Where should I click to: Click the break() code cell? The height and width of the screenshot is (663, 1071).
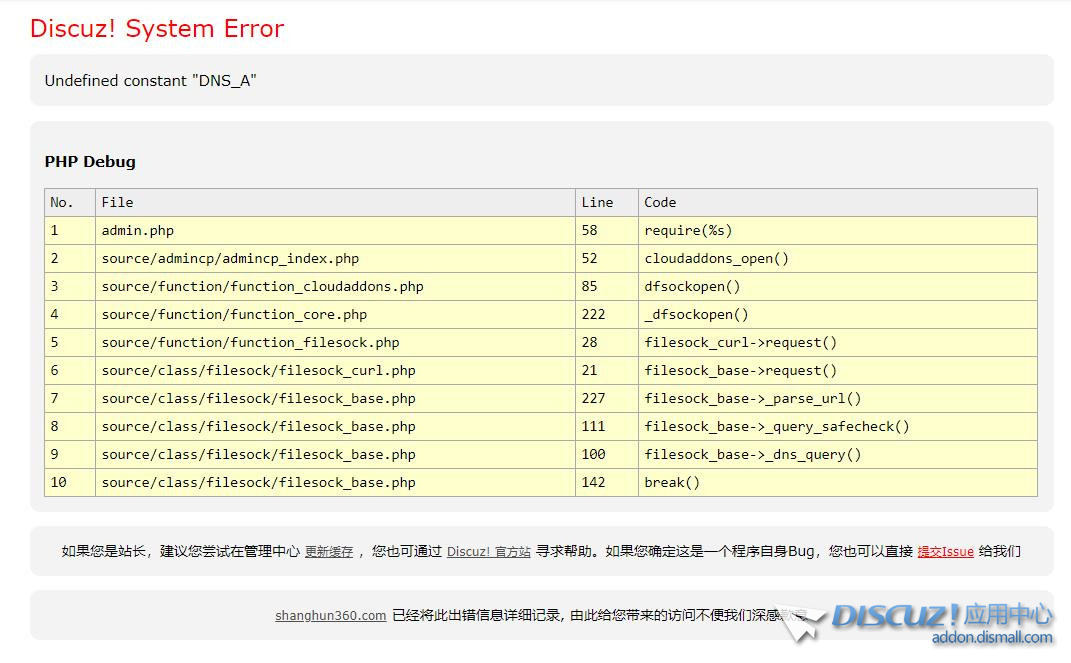(837, 483)
